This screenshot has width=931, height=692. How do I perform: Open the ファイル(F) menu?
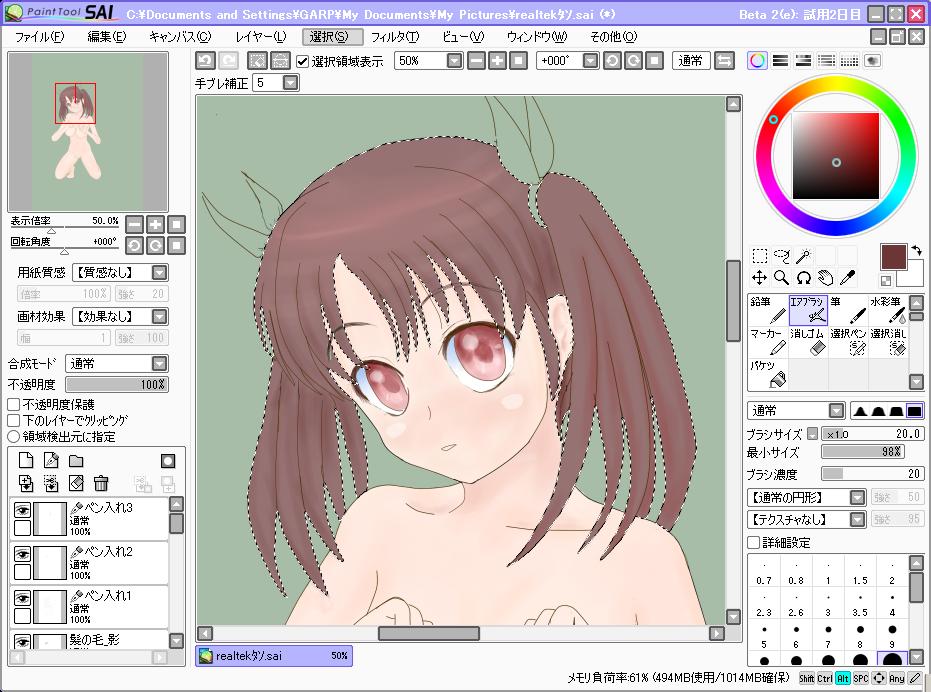click(x=40, y=37)
